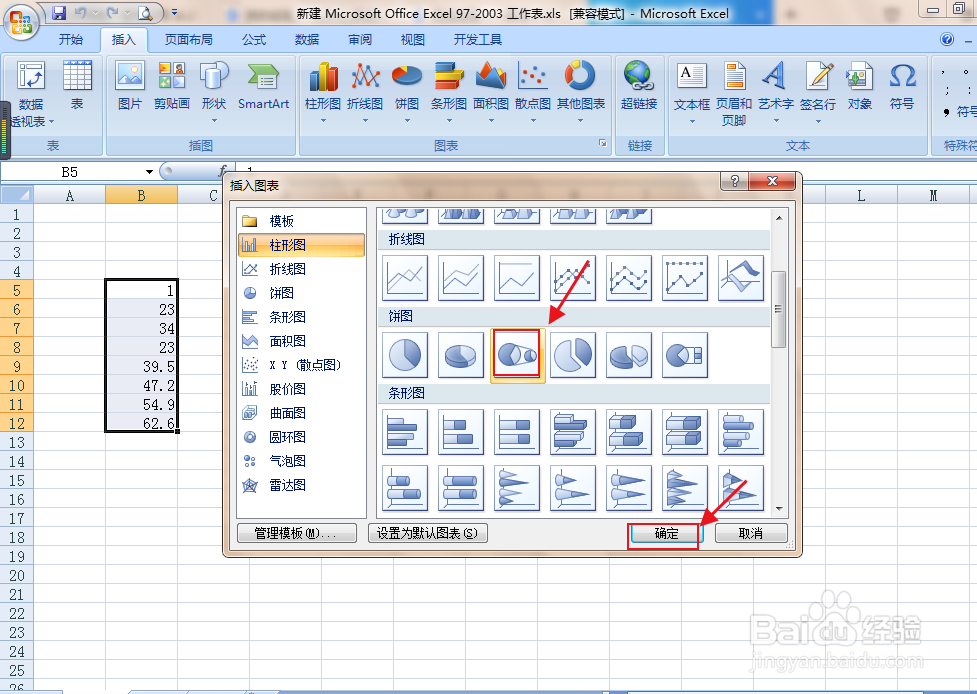The image size is (977, 694).
Task: Insert a table using the 表 icon
Action: [x=77, y=86]
